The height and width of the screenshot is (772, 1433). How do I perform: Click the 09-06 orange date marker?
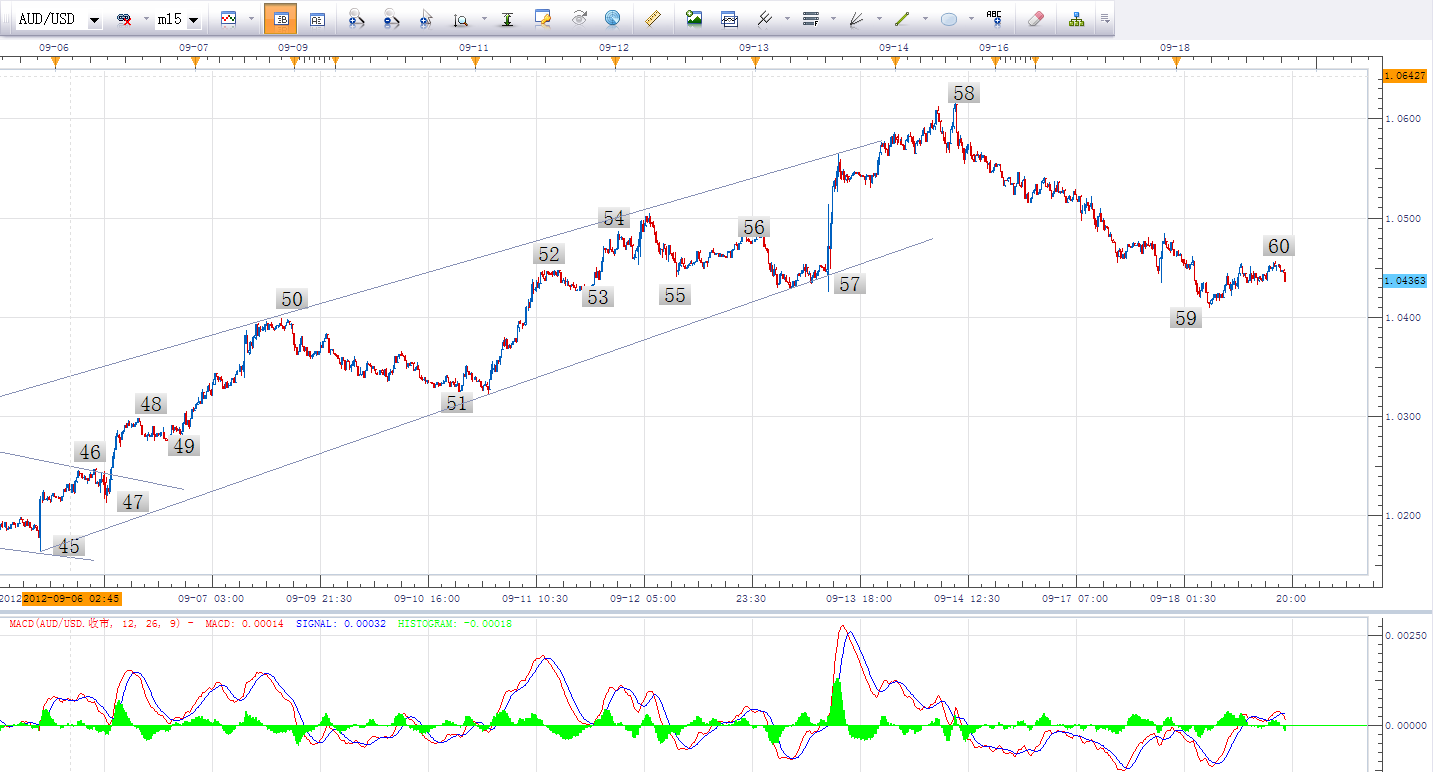click(56, 63)
